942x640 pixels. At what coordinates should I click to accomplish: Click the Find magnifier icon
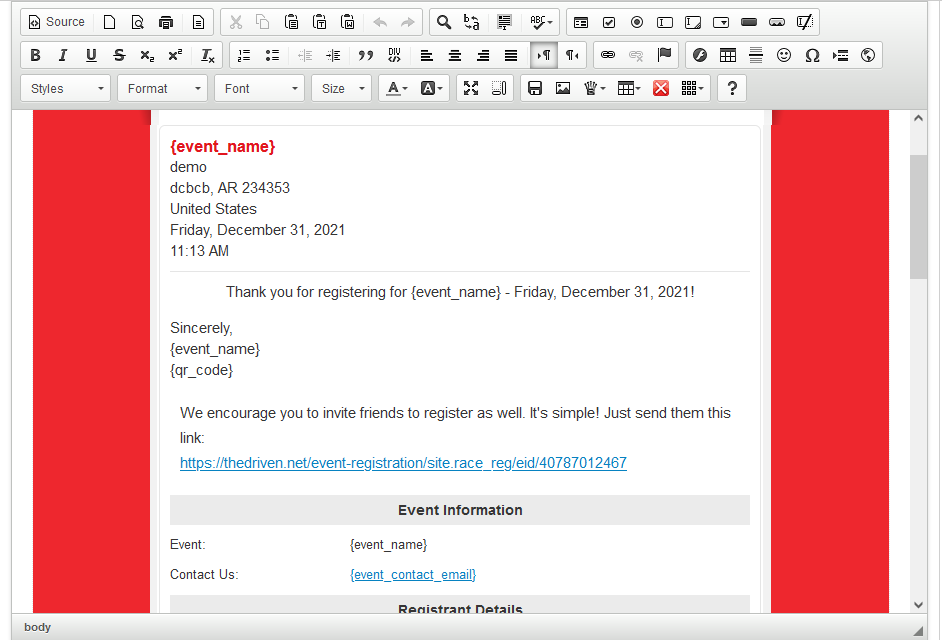point(444,22)
